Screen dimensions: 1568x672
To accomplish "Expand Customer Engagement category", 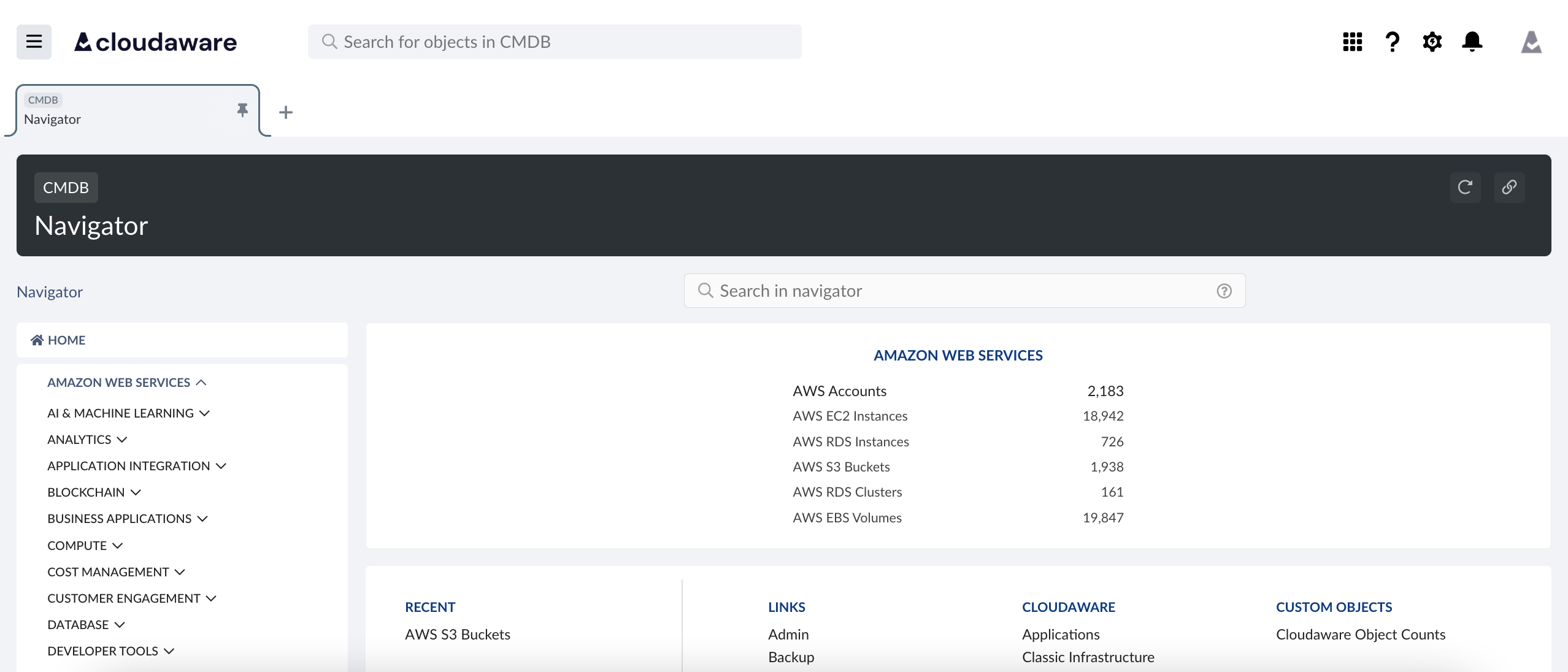I will 132,598.
